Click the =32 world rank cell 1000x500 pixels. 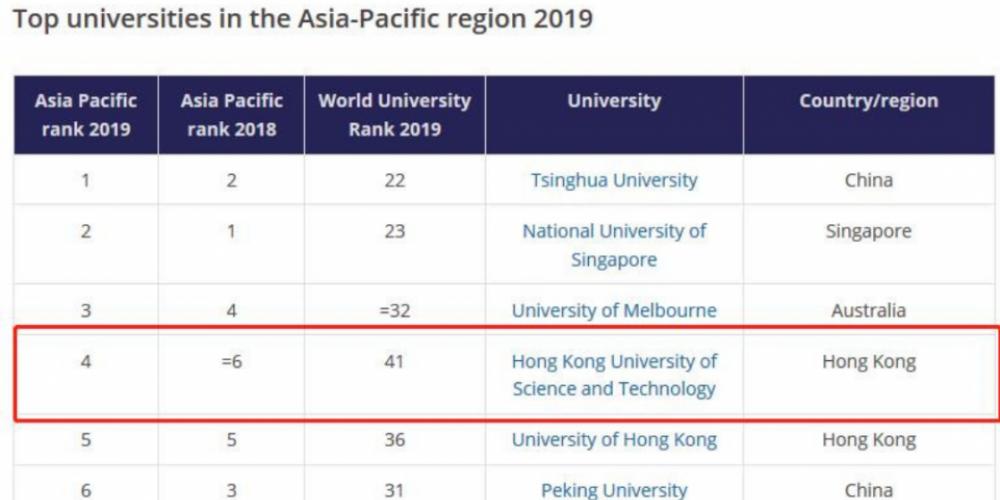[394, 310]
